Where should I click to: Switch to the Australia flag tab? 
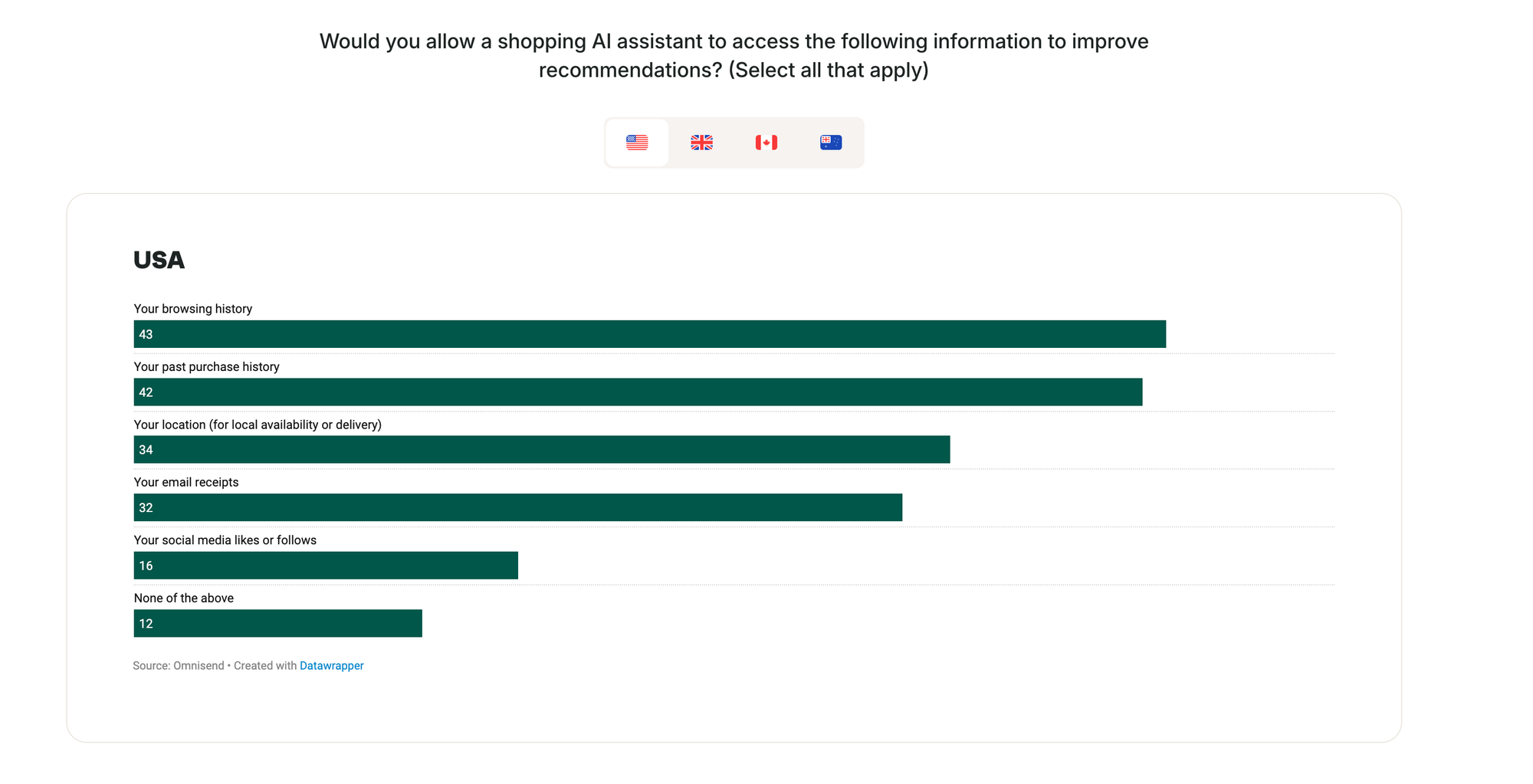coord(831,143)
